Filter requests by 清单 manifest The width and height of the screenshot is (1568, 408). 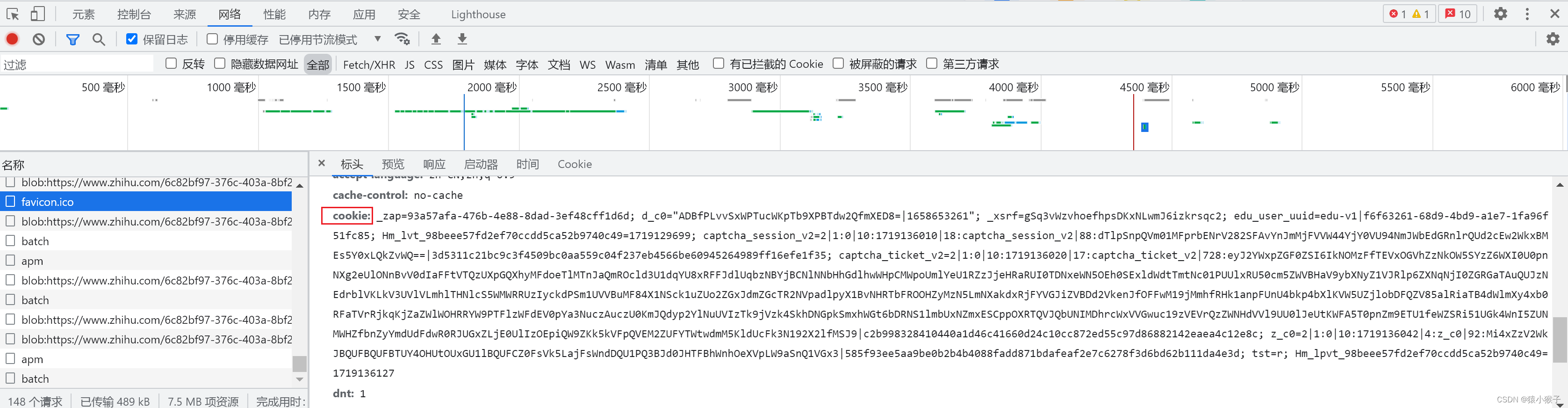click(x=655, y=65)
